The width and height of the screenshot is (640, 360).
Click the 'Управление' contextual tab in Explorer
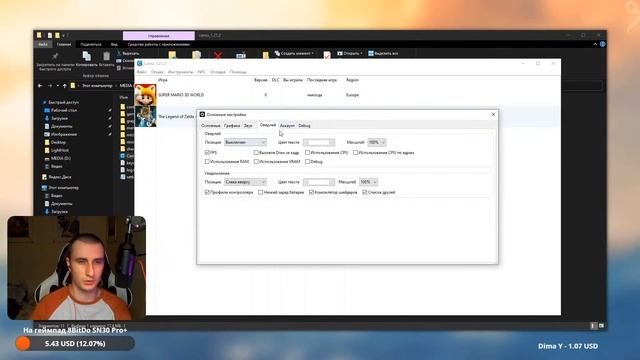pos(158,36)
